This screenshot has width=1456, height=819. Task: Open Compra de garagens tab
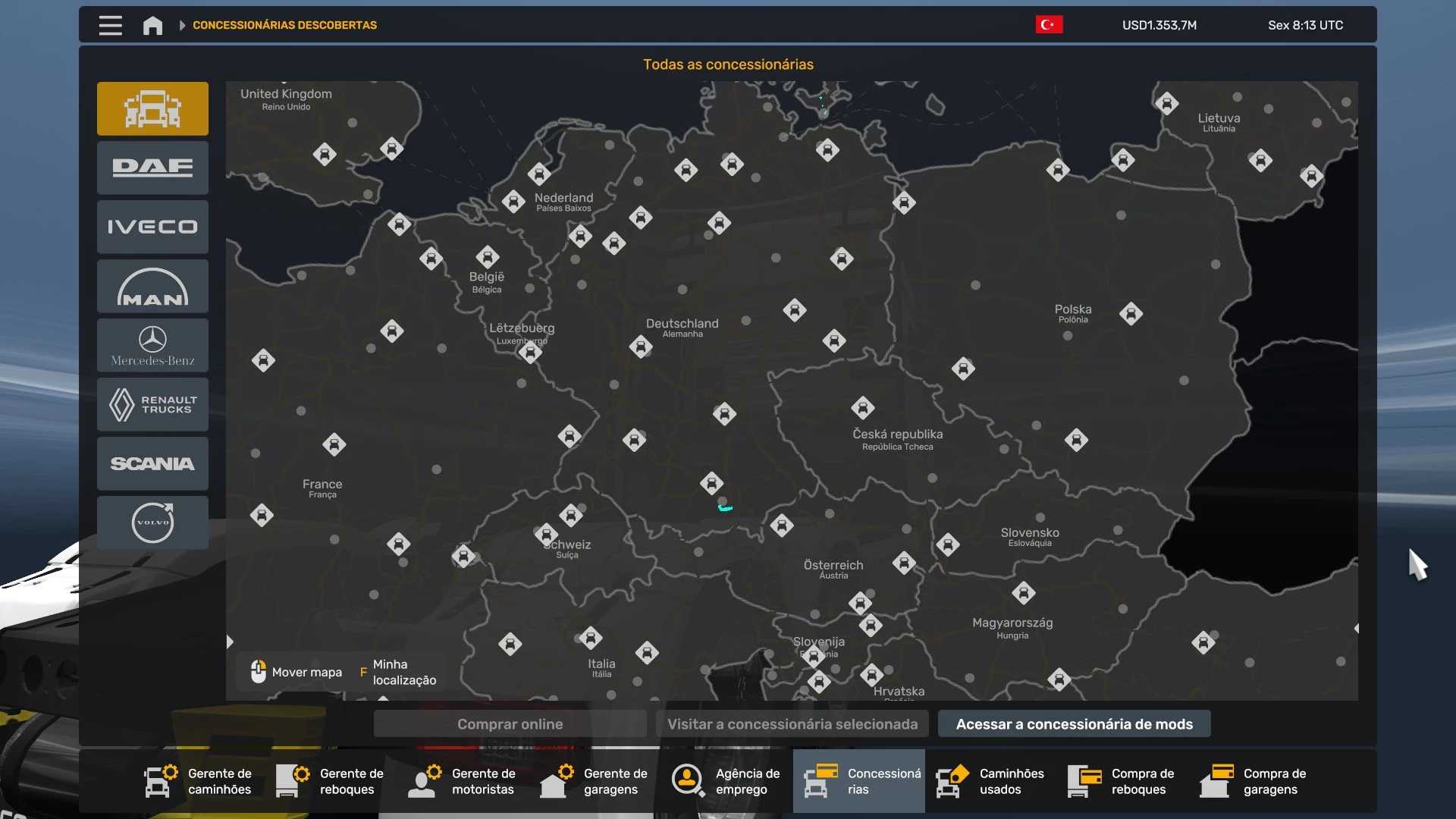point(1254,781)
